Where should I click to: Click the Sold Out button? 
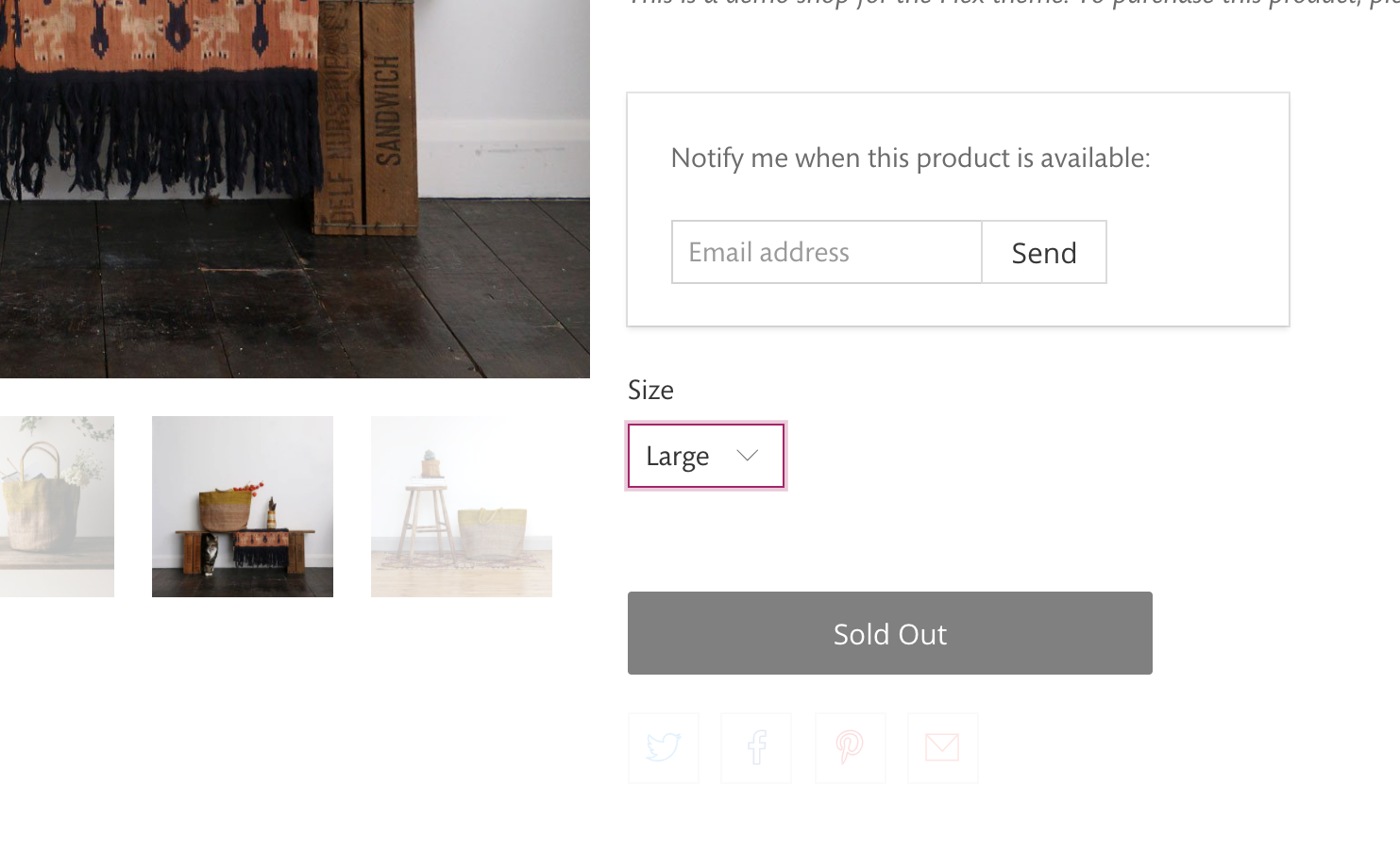click(889, 633)
